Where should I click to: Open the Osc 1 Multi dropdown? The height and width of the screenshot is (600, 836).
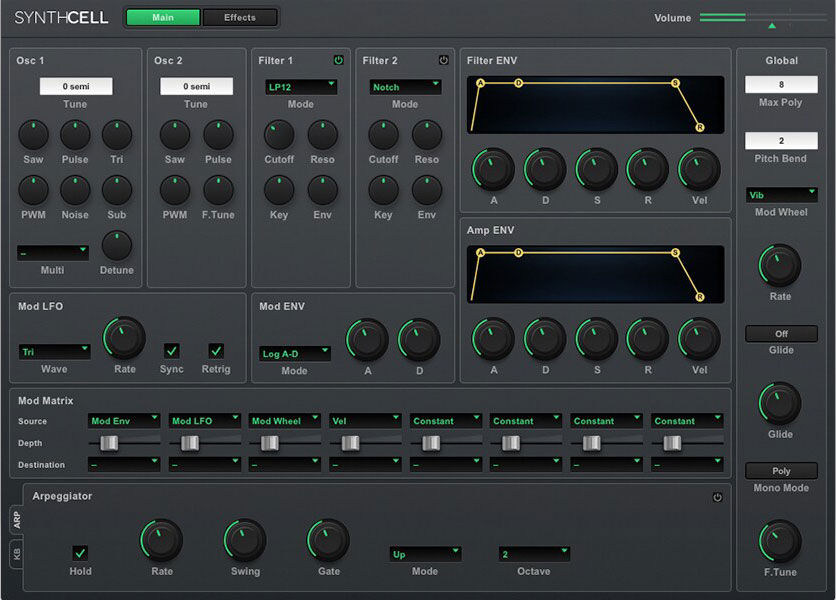tap(52, 253)
